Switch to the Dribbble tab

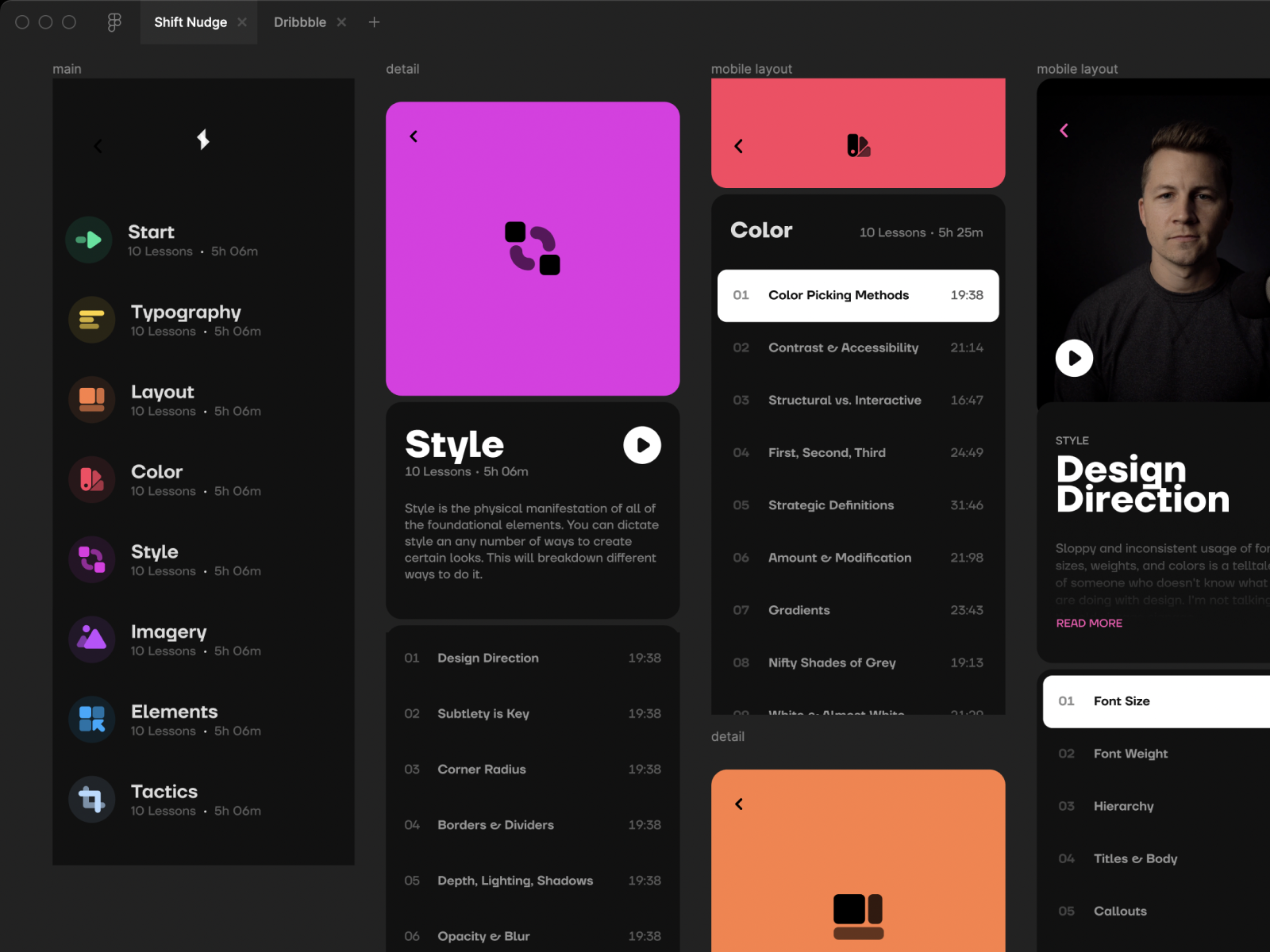(x=300, y=21)
